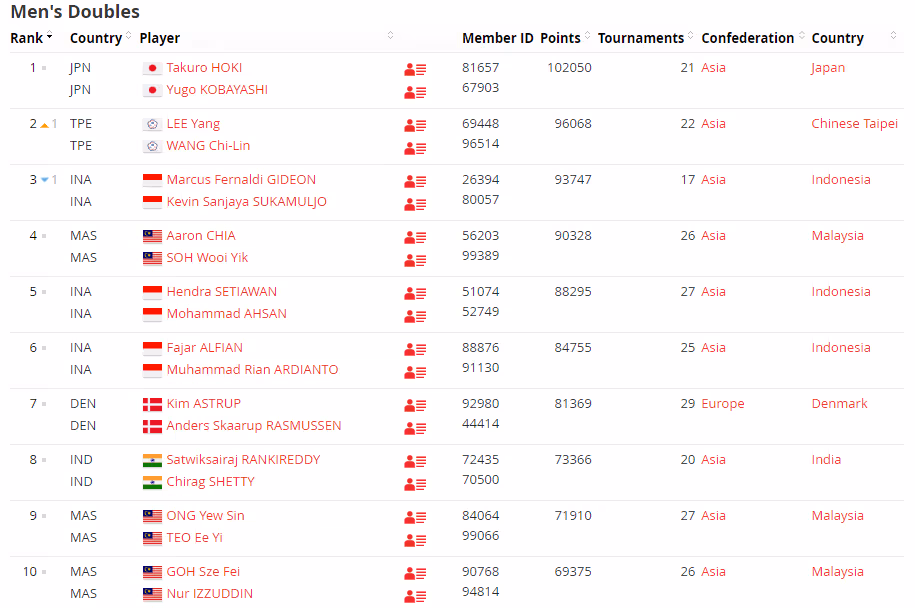
Task: Click the Denmark country link
Action: (x=839, y=404)
